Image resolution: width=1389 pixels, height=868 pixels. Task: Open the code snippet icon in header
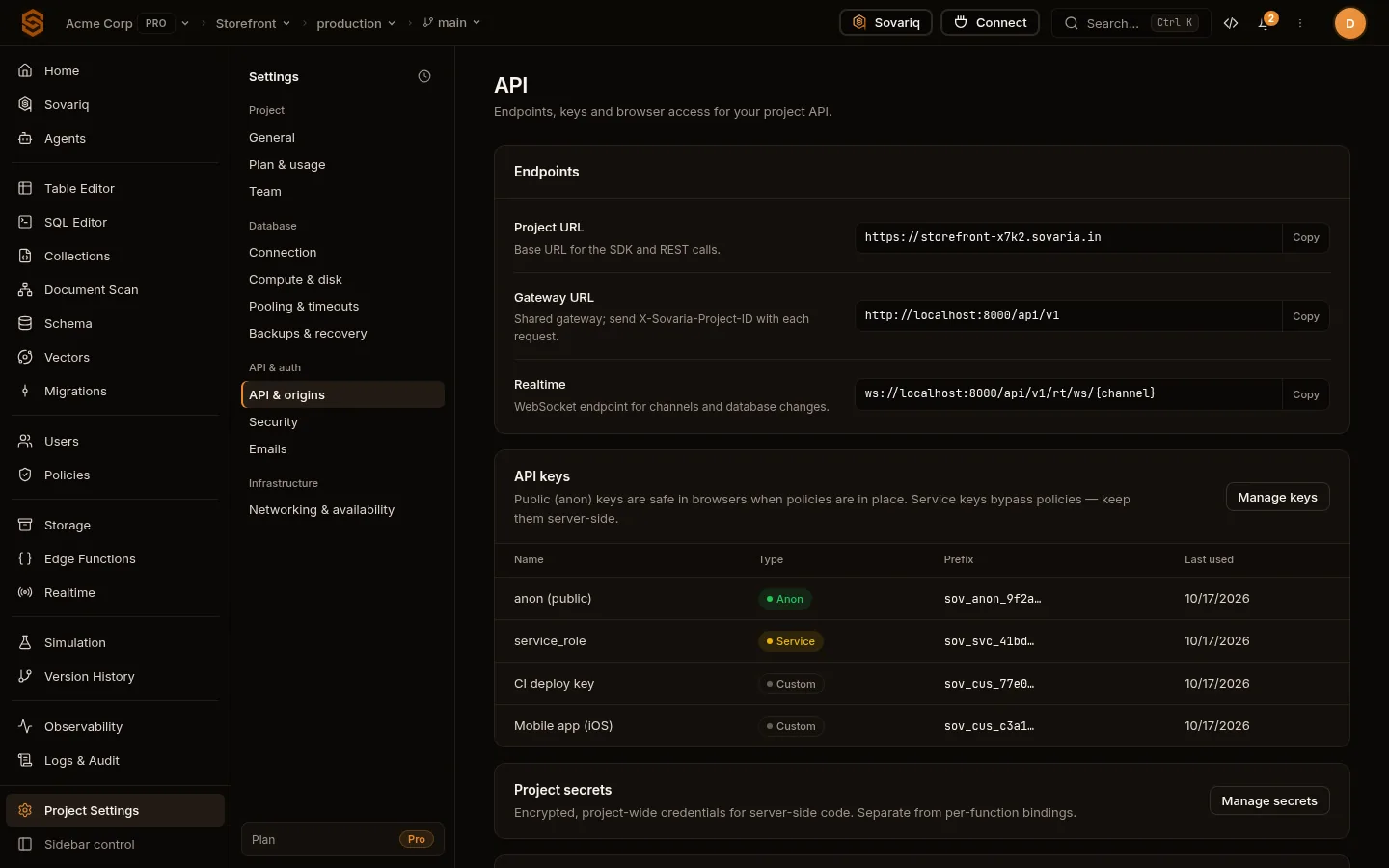tap(1231, 23)
